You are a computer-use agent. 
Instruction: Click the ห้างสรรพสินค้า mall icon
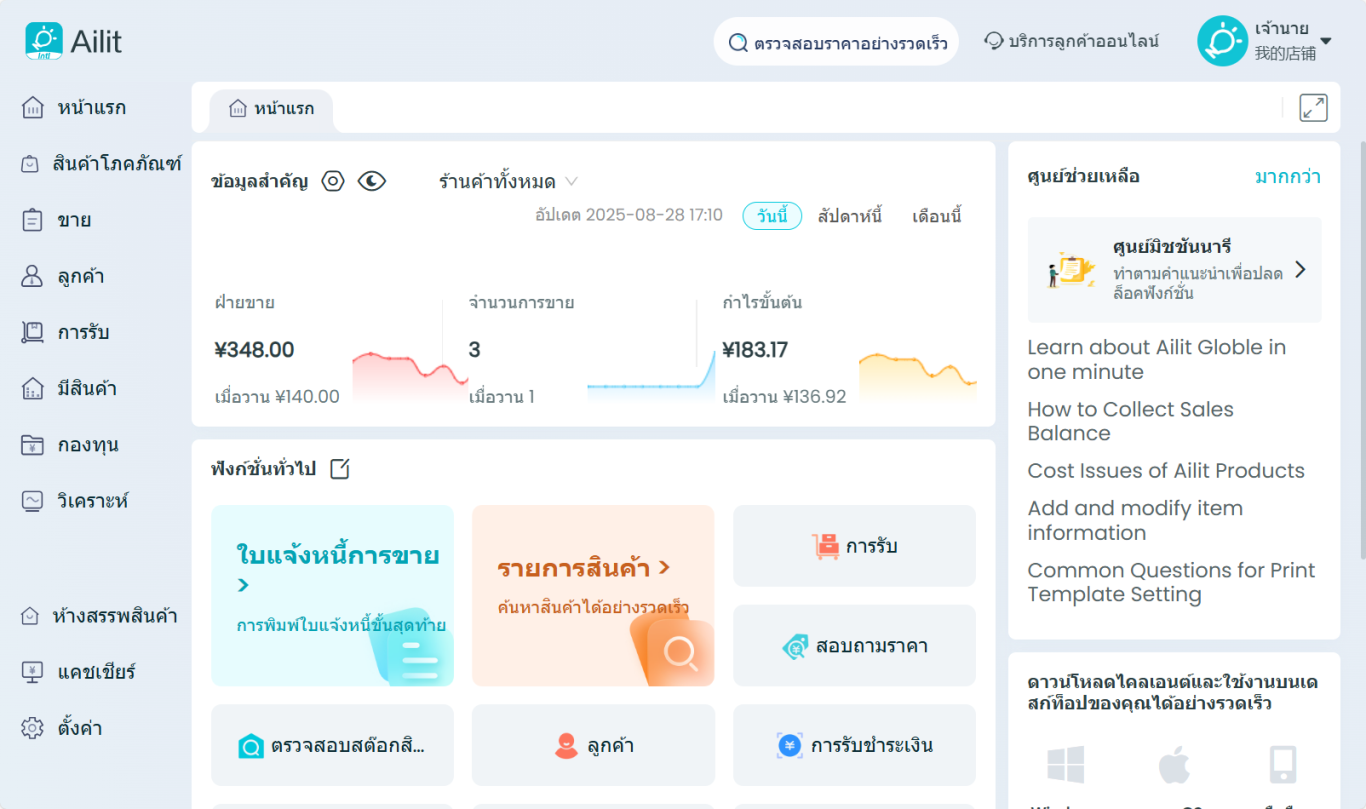30,616
